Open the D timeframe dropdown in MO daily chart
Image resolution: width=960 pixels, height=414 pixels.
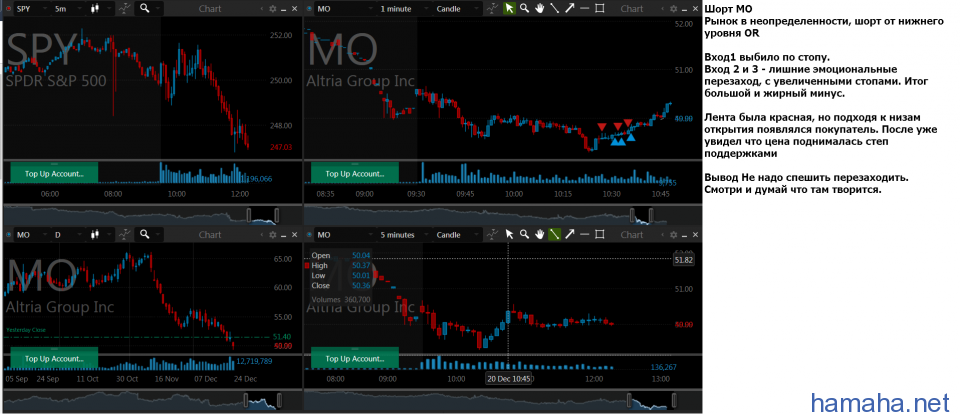(x=67, y=235)
